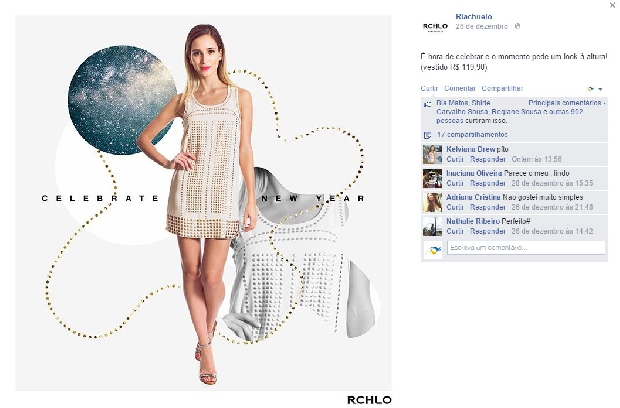620x408 pixels.
Task: Click the Celebrate New Year photo
Action: [x=203, y=203]
